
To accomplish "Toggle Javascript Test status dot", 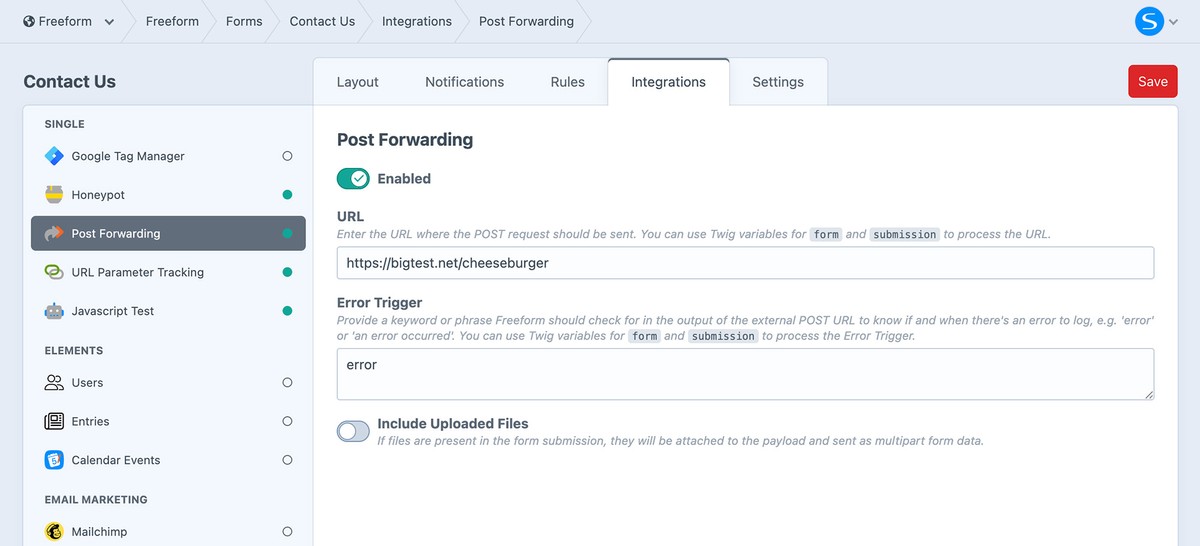I will (287, 311).
